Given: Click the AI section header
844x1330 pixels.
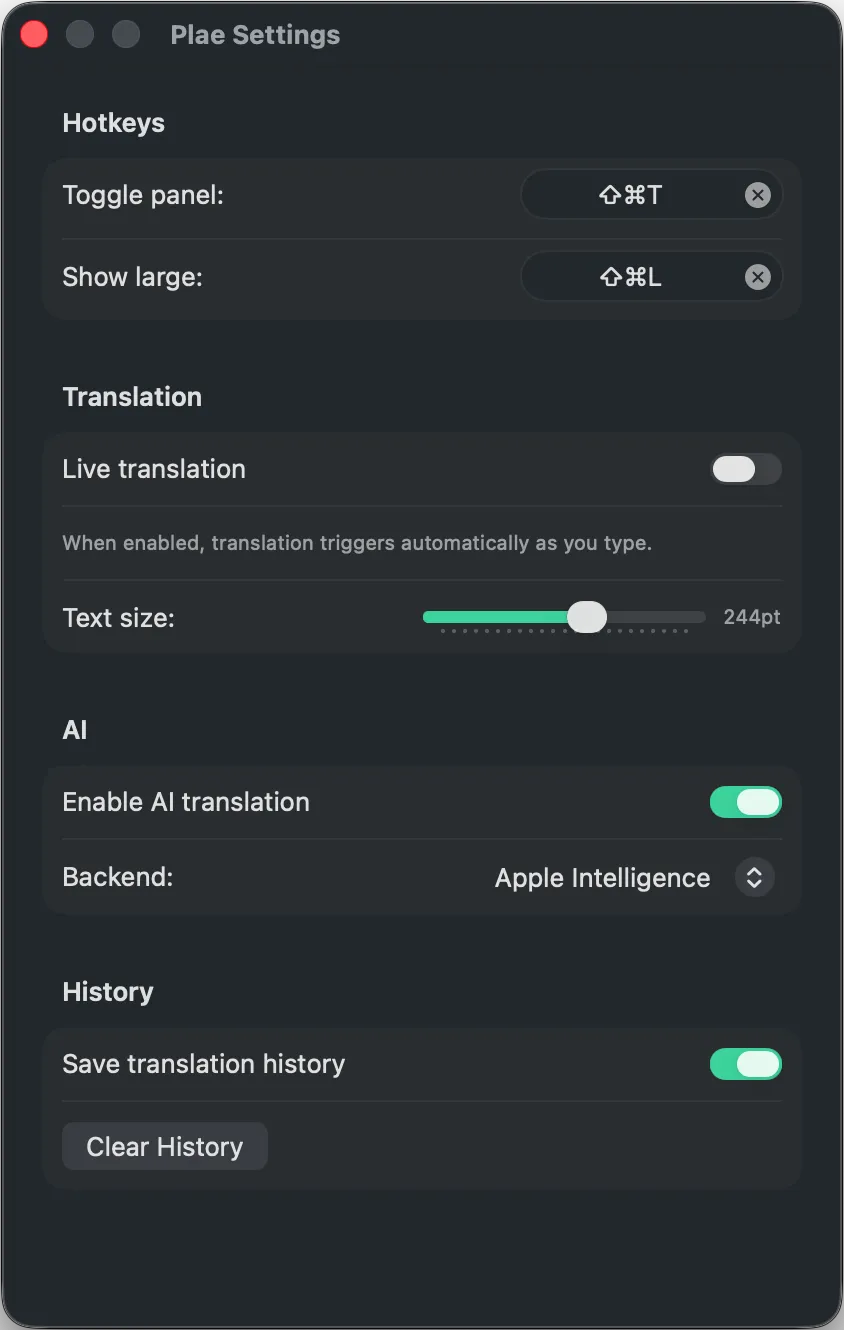Looking at the screenshot, I should 74,730.
